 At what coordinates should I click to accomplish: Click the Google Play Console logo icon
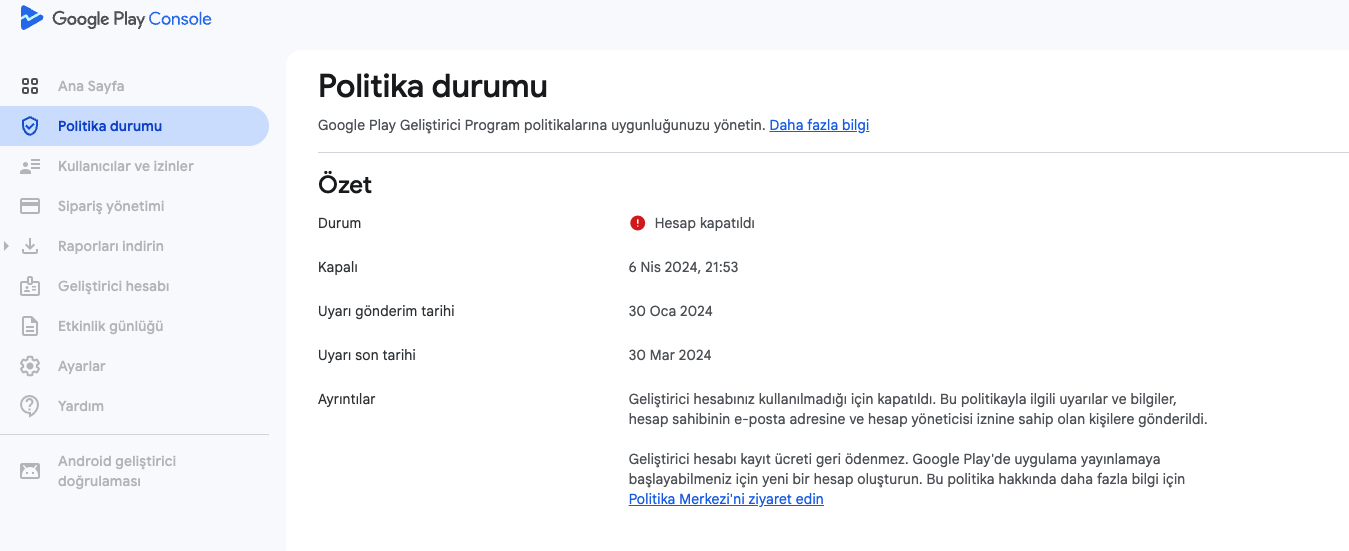tap(31, 18)
